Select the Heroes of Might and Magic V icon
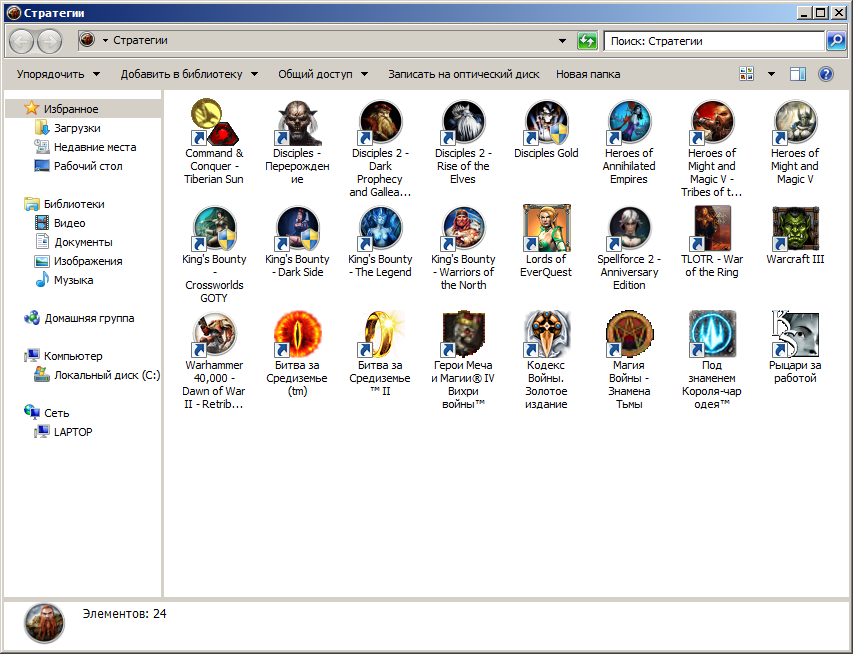 (795, 122)
